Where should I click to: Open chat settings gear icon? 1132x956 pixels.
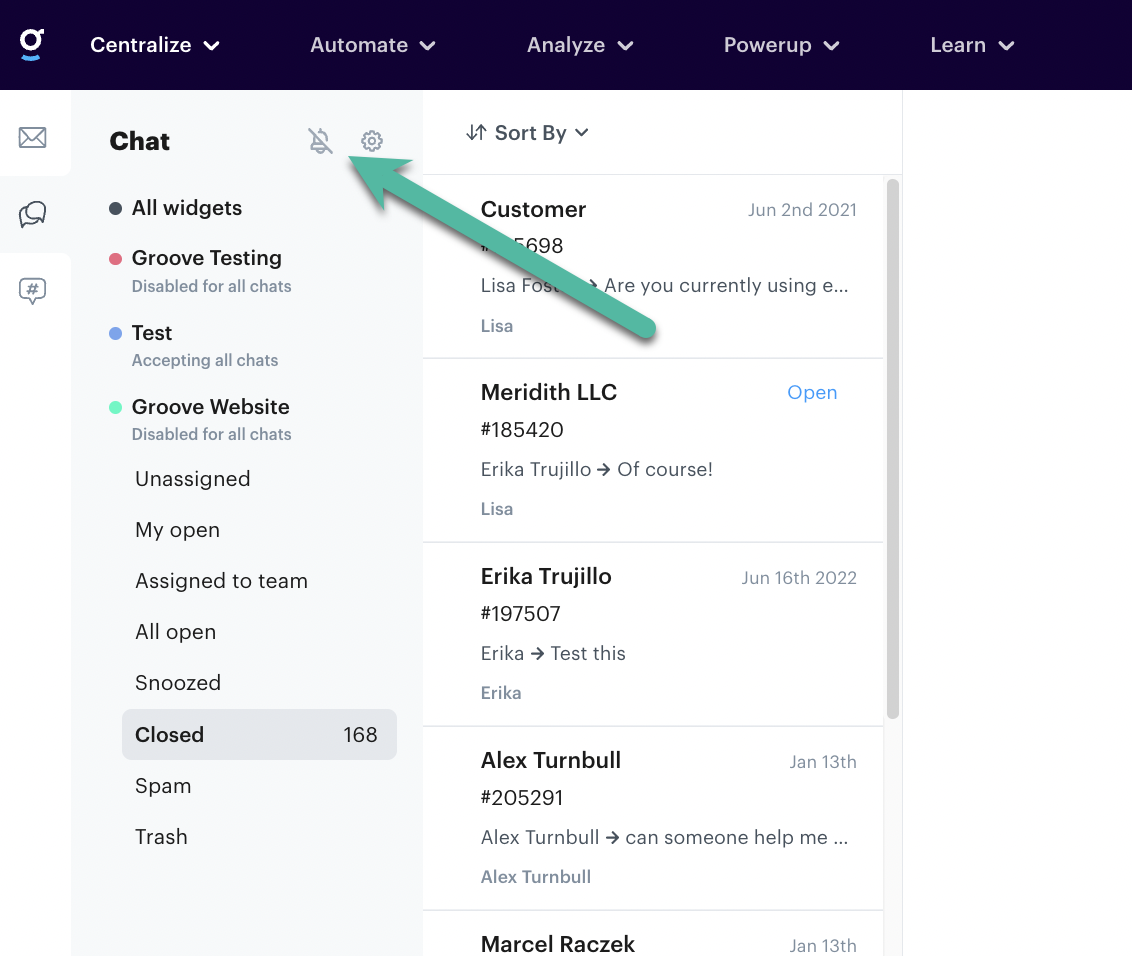[372, 141]
